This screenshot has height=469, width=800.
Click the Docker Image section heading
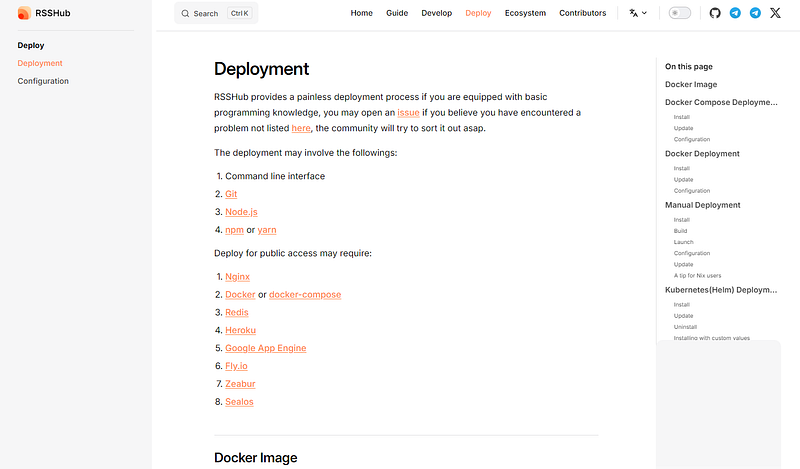[x=256, y=458]
